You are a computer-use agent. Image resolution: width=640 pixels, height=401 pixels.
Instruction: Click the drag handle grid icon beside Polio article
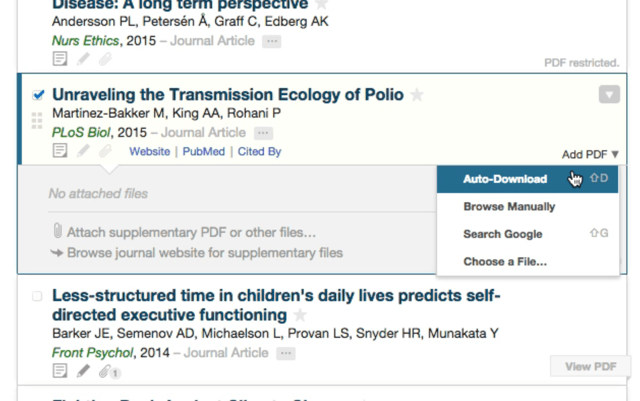point(37,121)
